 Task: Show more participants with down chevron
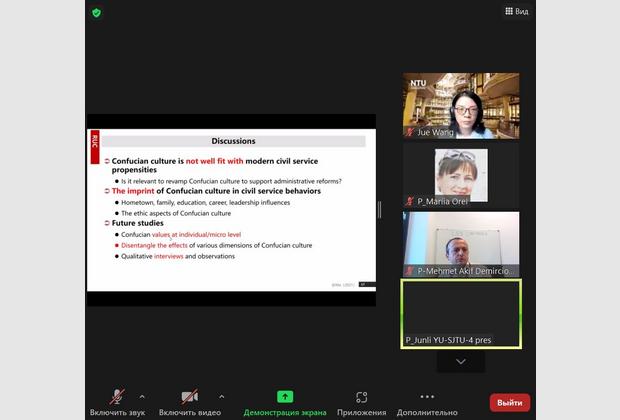click(461, 361)
